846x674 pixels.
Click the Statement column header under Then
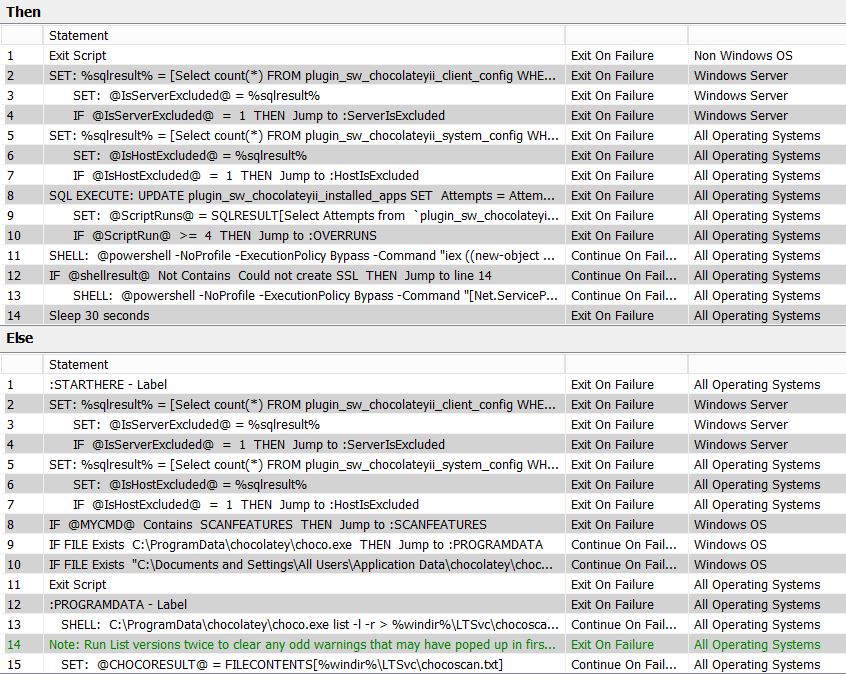tap(79, 36)
